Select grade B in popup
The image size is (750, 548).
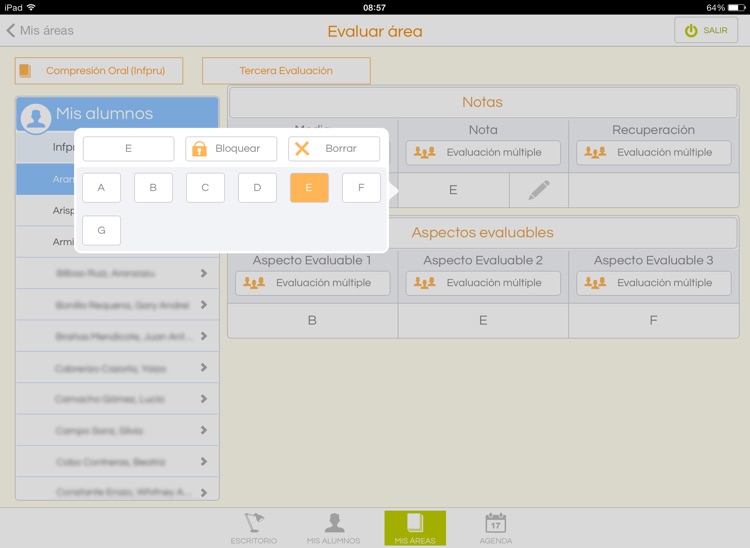point(153,188)
